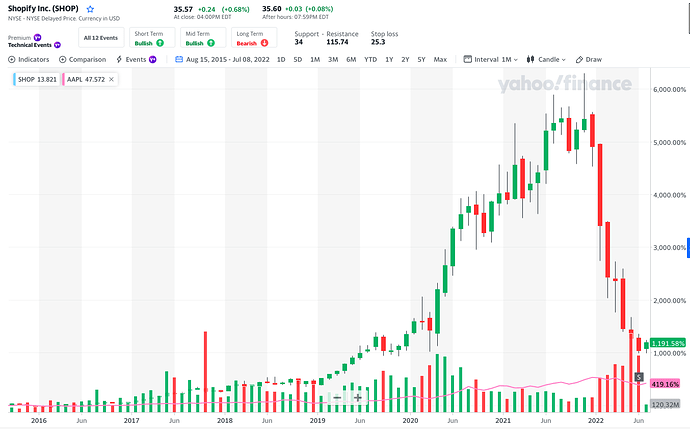Select the 5D range
Screen dimensions: 690x429
pos(297,59)
